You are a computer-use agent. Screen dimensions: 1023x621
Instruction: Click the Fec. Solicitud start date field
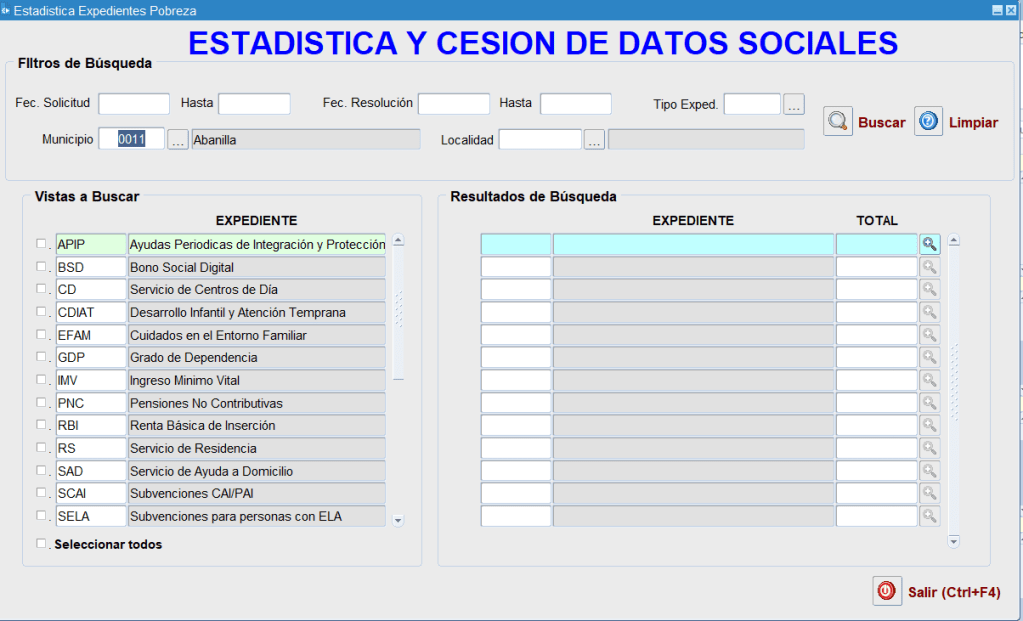click(x=134, y=104)
